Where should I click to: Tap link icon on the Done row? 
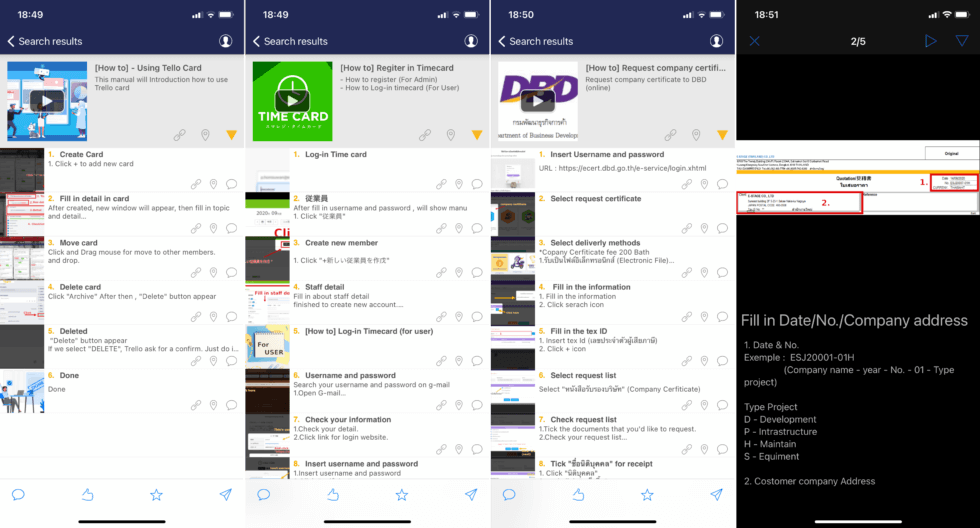[x=196, y=405]
